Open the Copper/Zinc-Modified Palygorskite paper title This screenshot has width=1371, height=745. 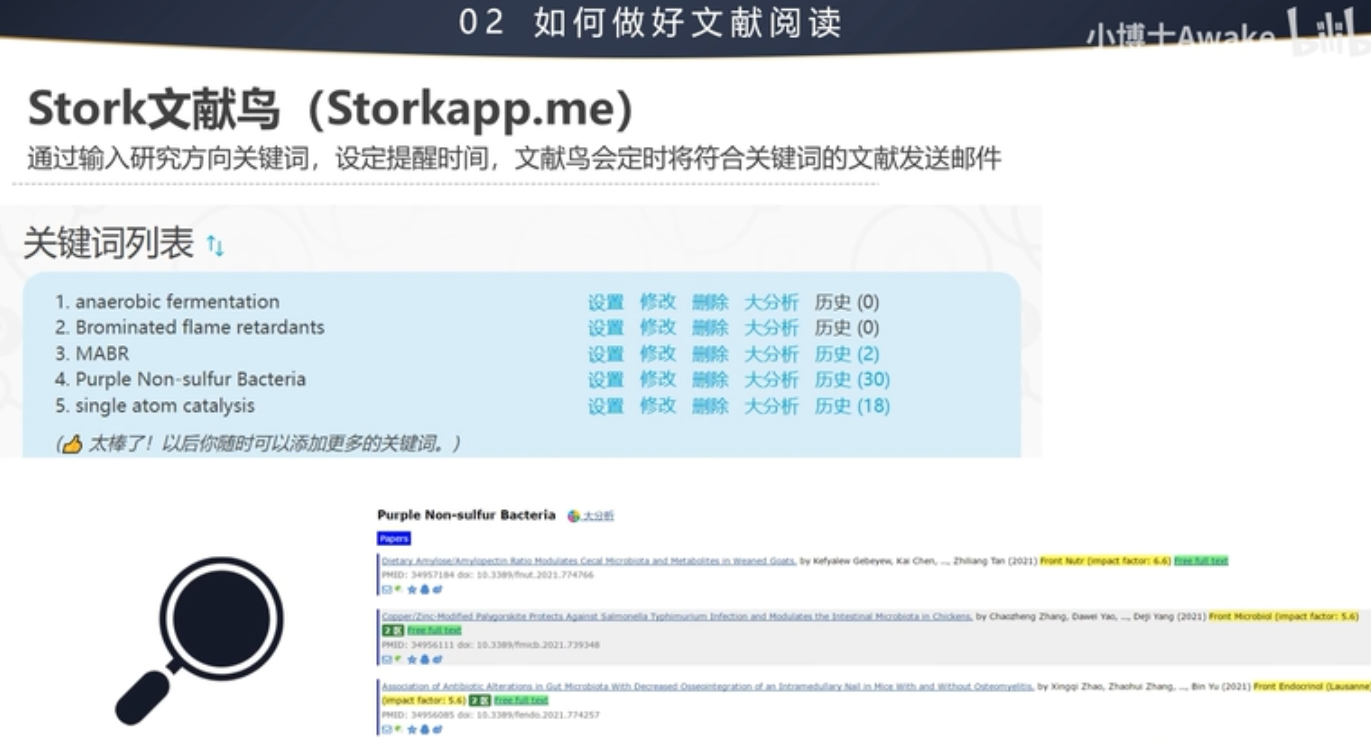point(677,617)
